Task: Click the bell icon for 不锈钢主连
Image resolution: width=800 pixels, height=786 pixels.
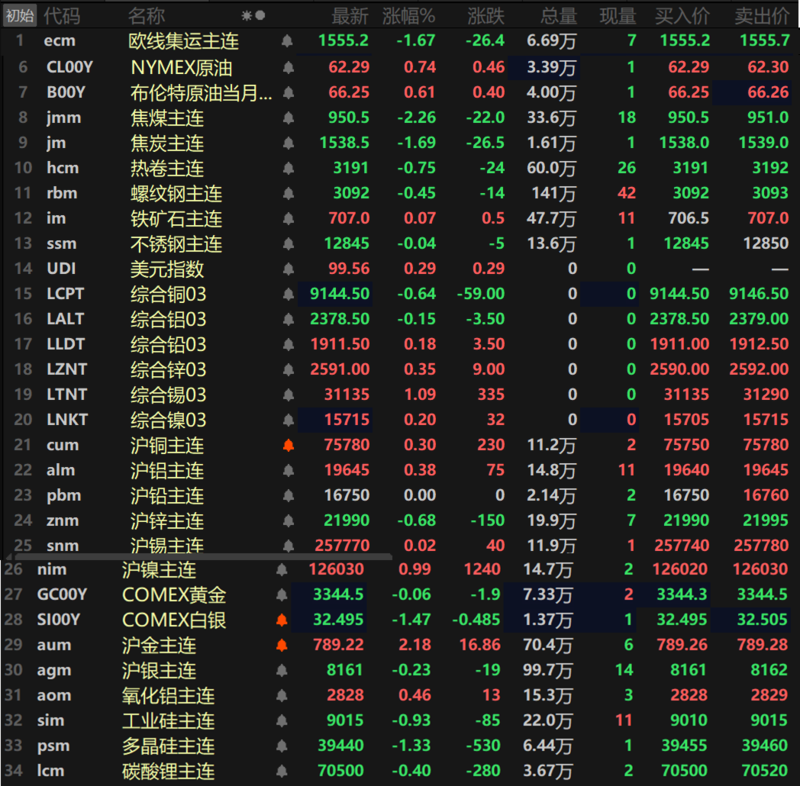Action: coord(288,244)
